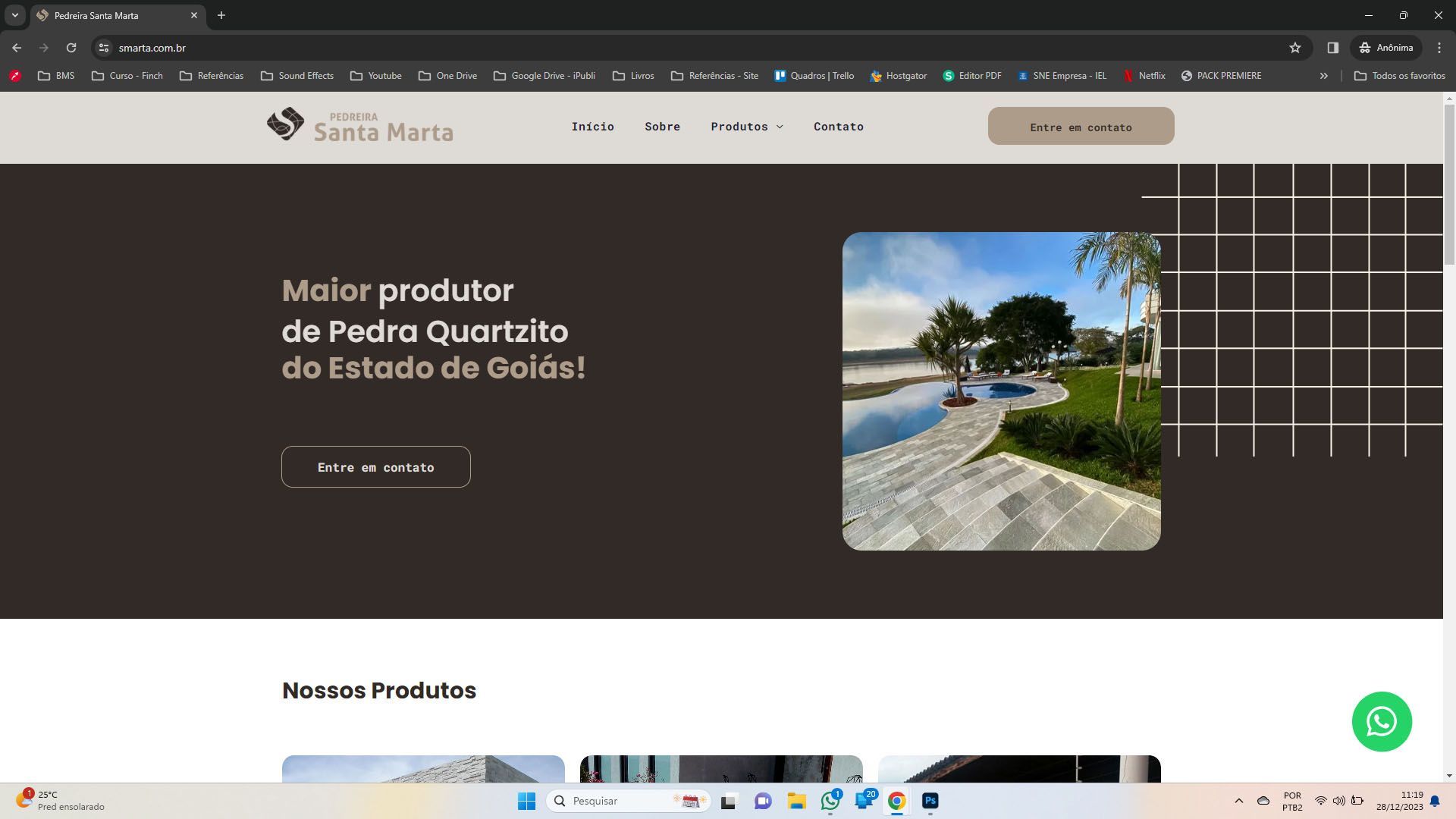Image resolution: width=1456 pixels, height=819 pixels.
Task: Navigate to the Contato menu item
Action: point(838,127)
